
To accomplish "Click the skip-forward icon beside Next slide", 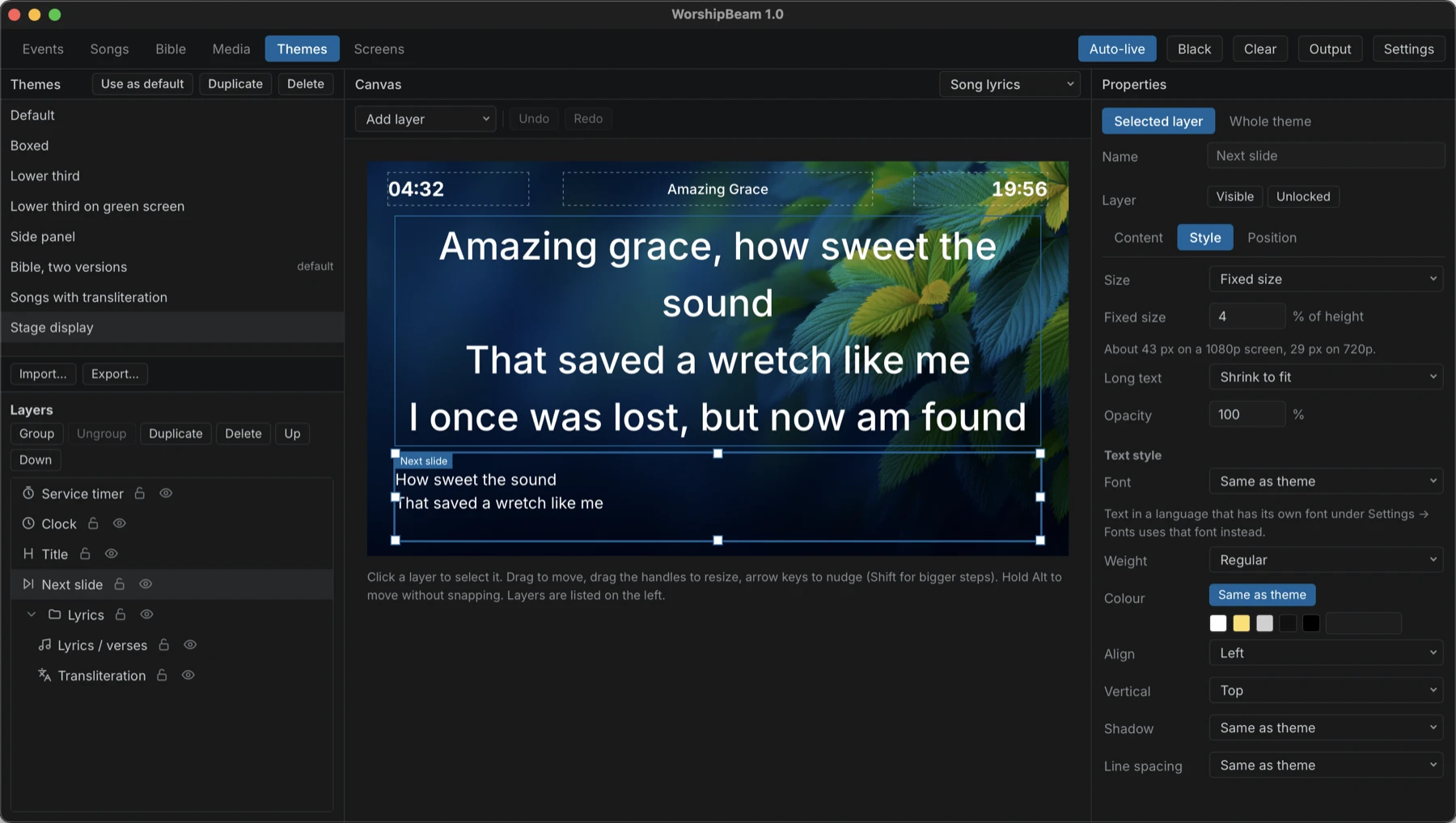I will (x=28, y=584).
